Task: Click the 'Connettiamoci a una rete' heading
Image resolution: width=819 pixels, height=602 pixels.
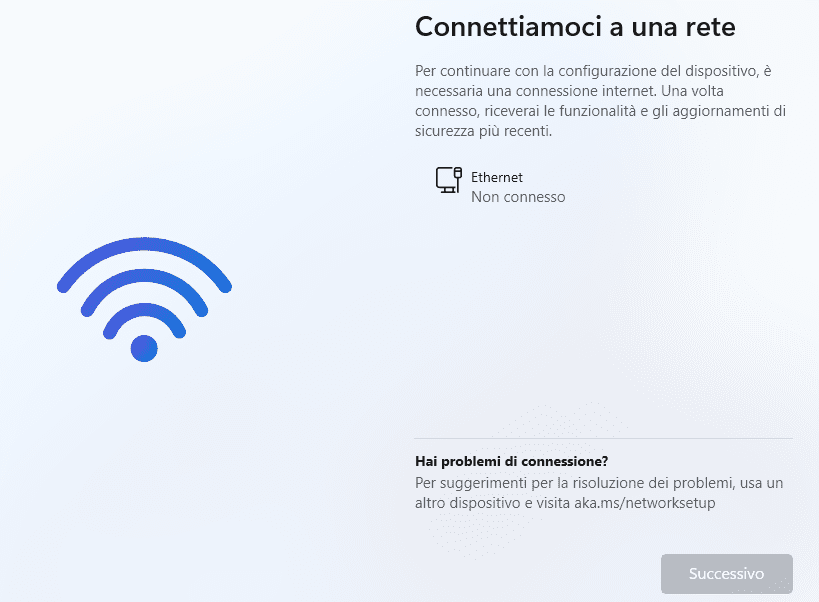Action: point(575,27)
